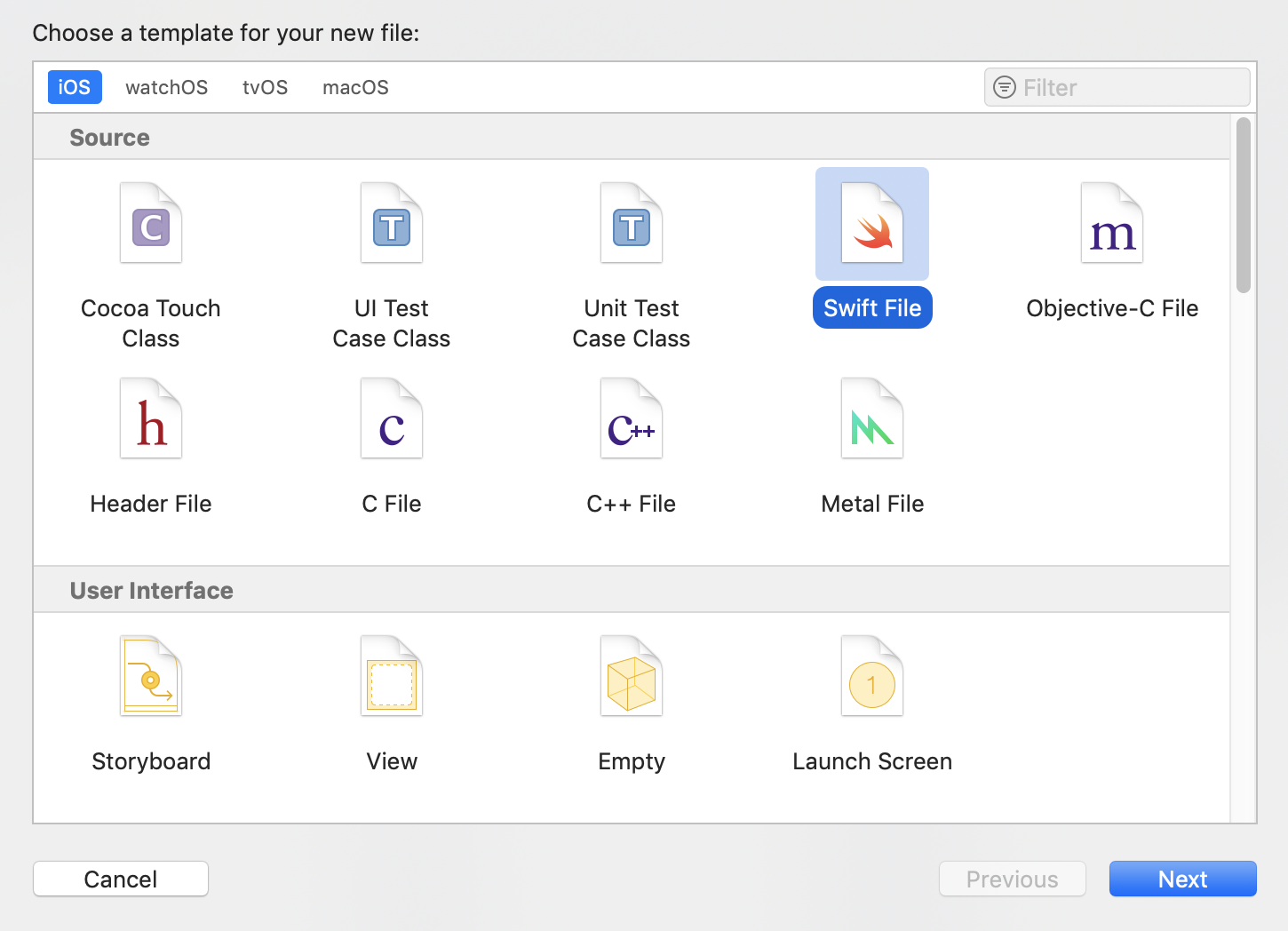This screenshot has height=931, width=1288.
Task: Choose the C++ File template icon
Action: tap(632, 418)
